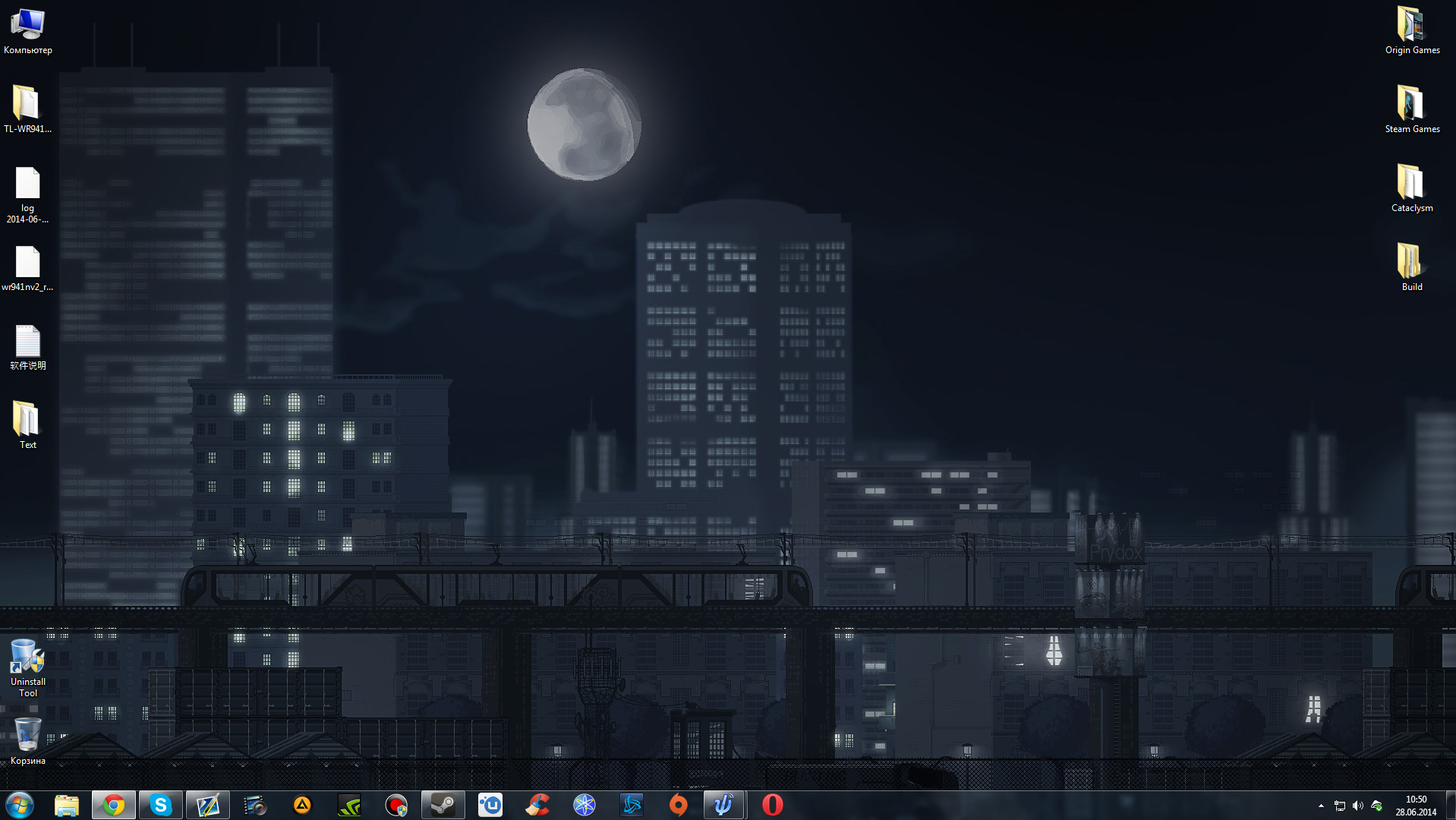Open the pencil-and-picture editor taskbar icon

tap(208, 805)
